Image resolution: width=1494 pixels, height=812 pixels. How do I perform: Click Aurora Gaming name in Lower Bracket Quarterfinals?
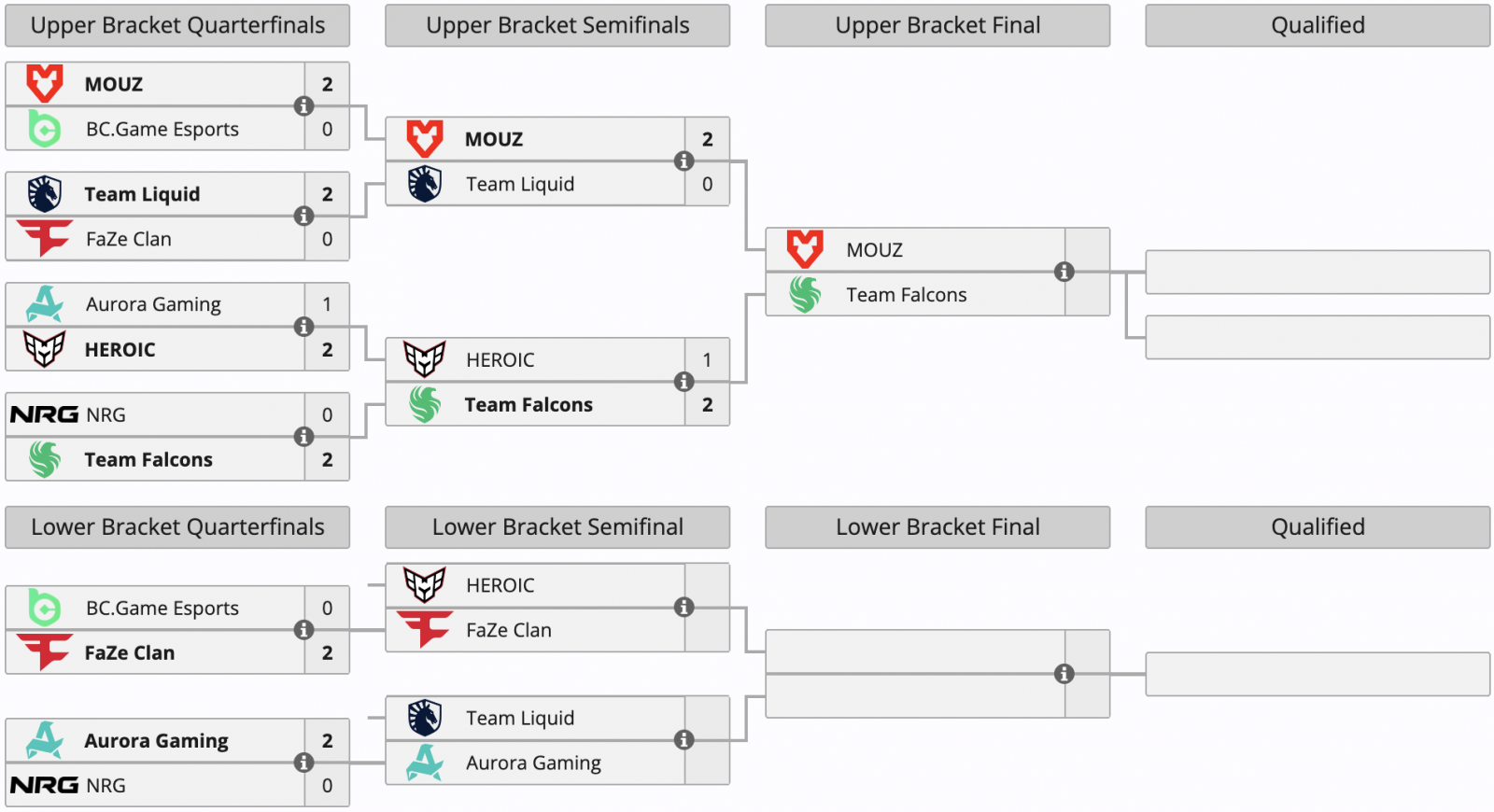coord(156,741)
